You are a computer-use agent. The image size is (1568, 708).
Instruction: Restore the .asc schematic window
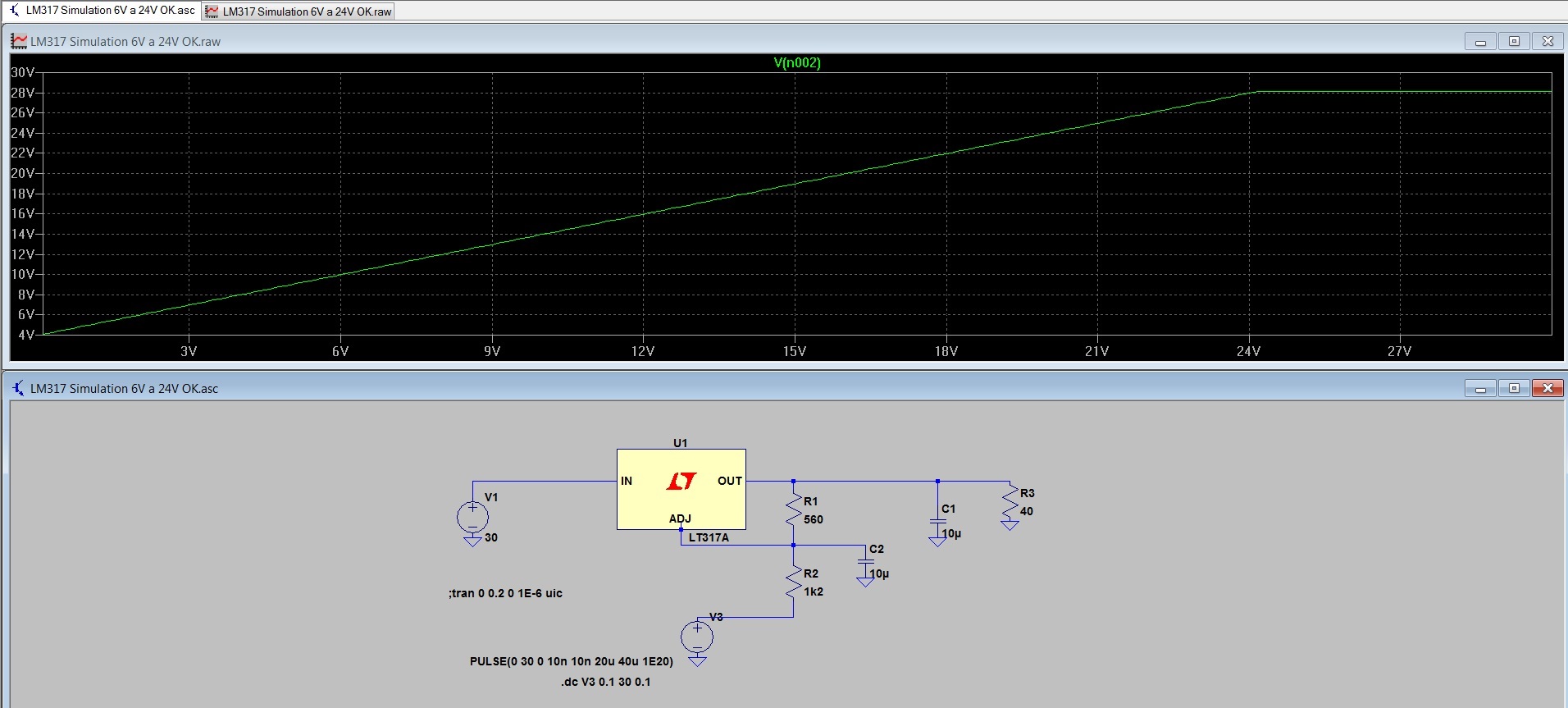1514,388
